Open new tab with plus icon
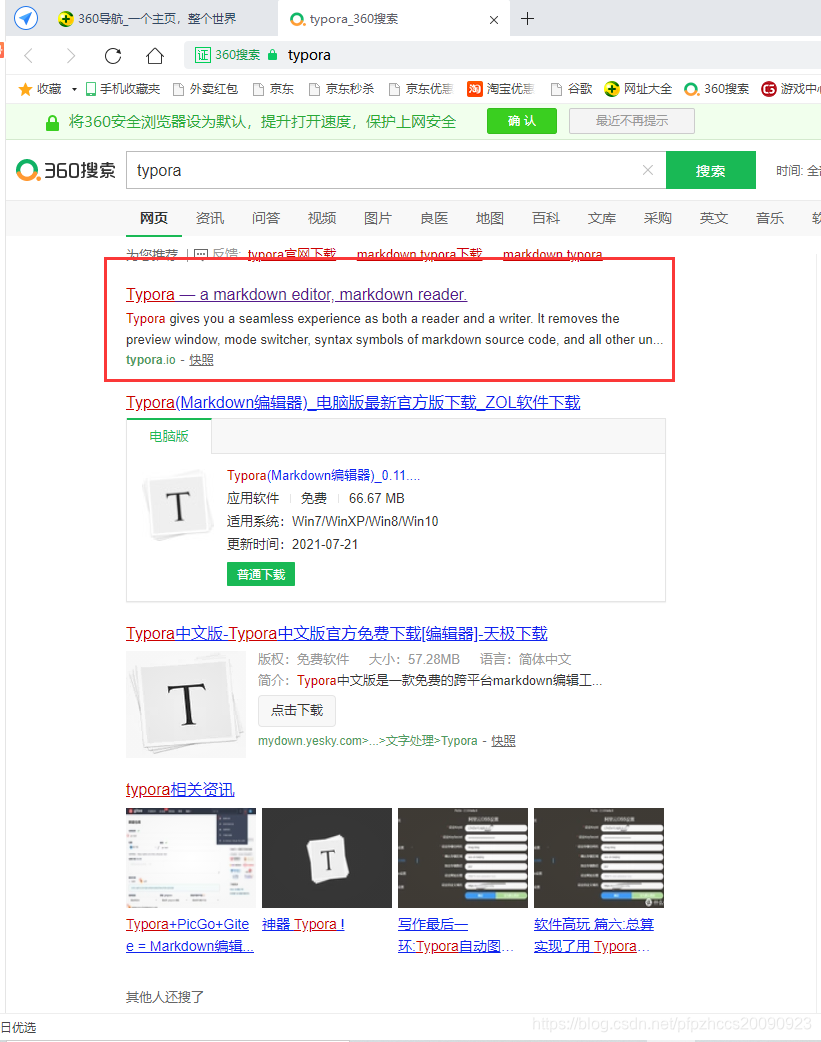The image size is (821, 1042). [x=527, y=19]
